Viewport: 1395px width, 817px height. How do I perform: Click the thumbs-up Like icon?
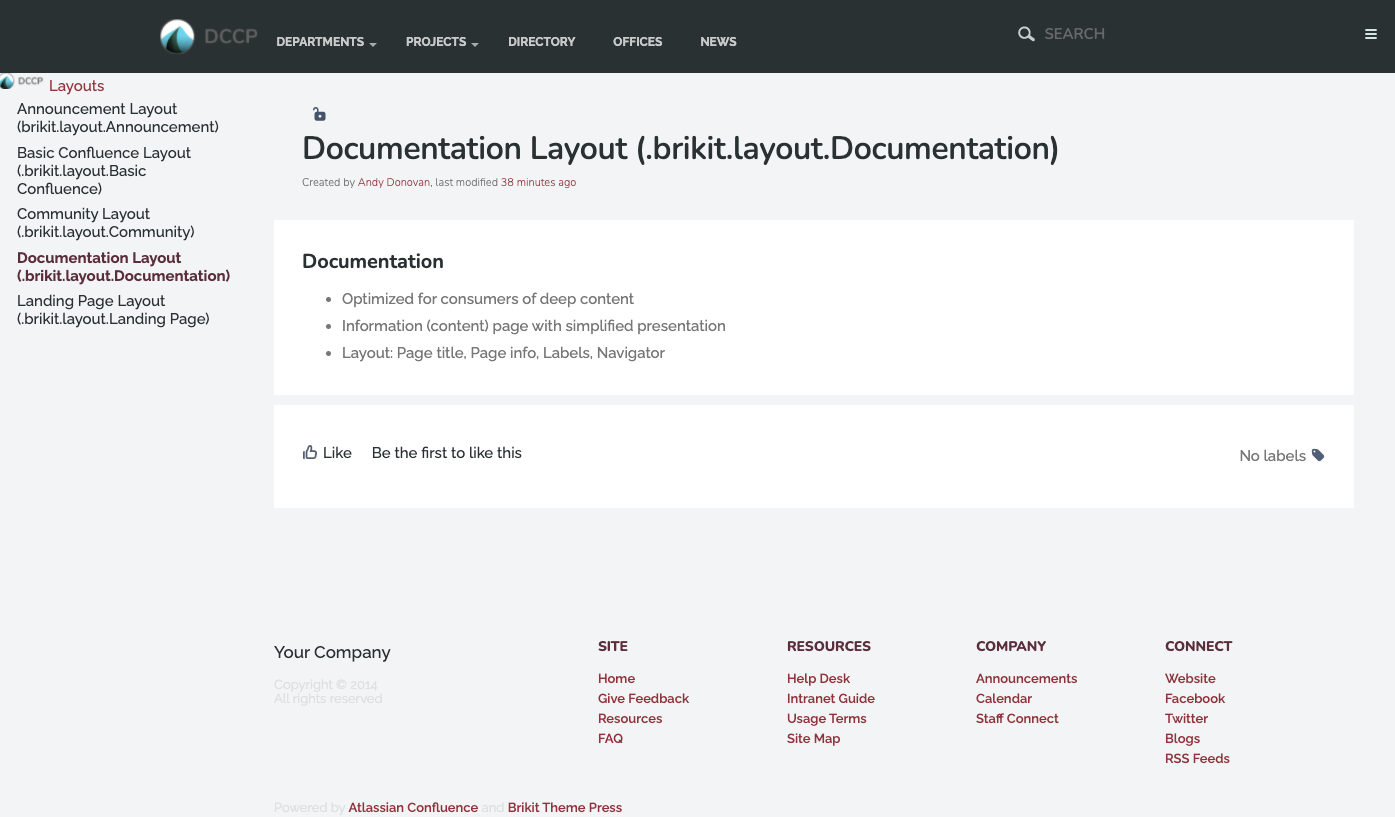tap(310, 453)
